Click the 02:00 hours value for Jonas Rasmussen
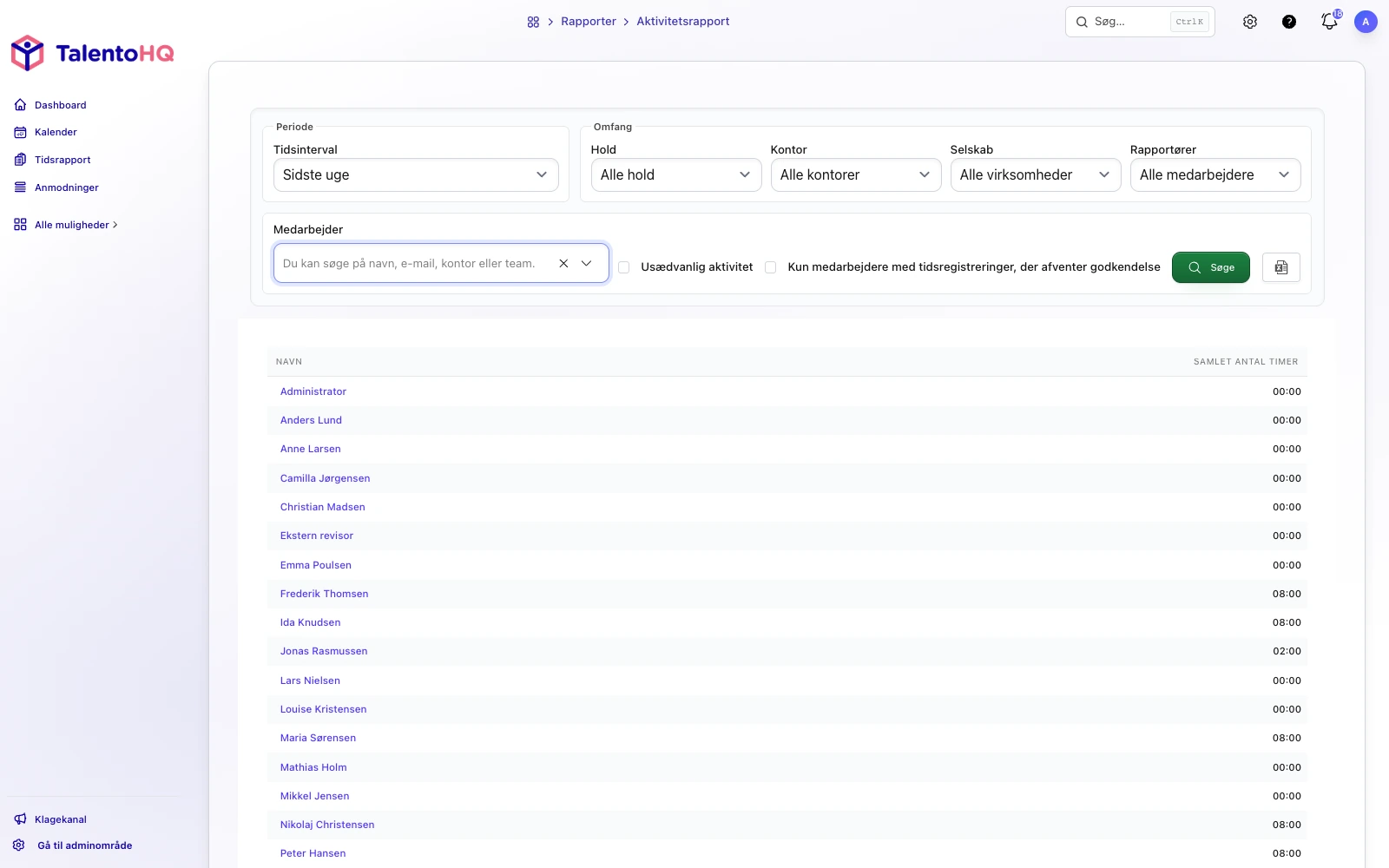The height and width of the screenshot is (868, 1389). point(1287,651)
